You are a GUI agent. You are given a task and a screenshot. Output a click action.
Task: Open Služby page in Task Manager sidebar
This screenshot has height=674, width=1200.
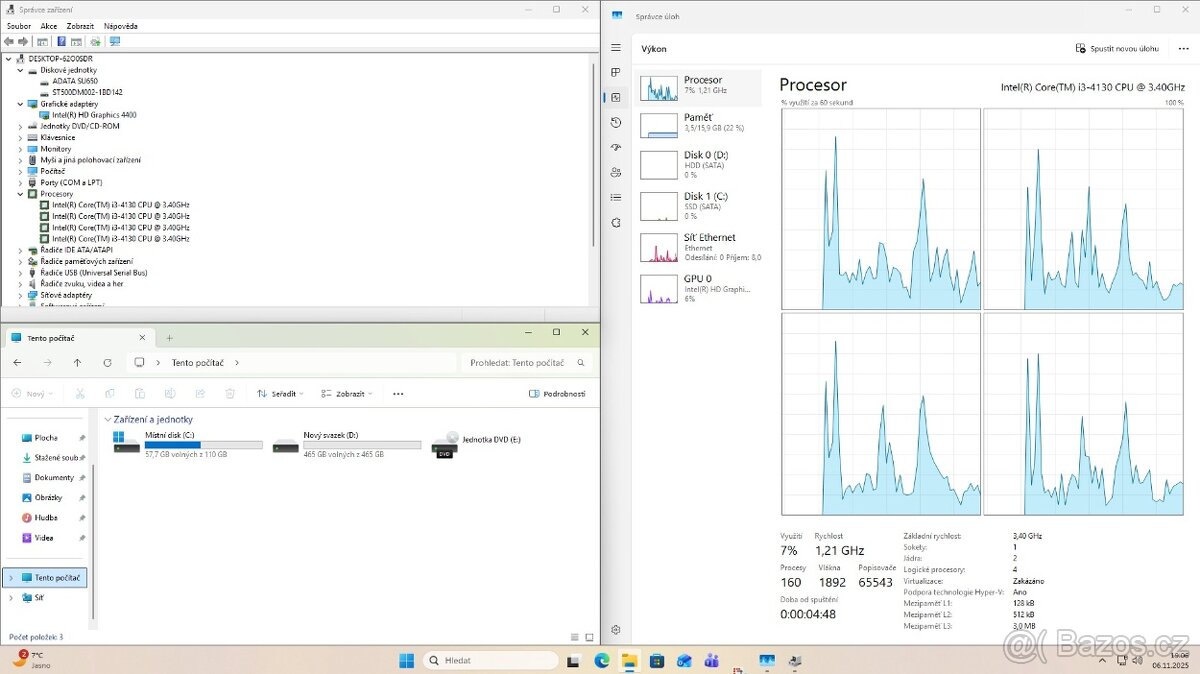616,222
